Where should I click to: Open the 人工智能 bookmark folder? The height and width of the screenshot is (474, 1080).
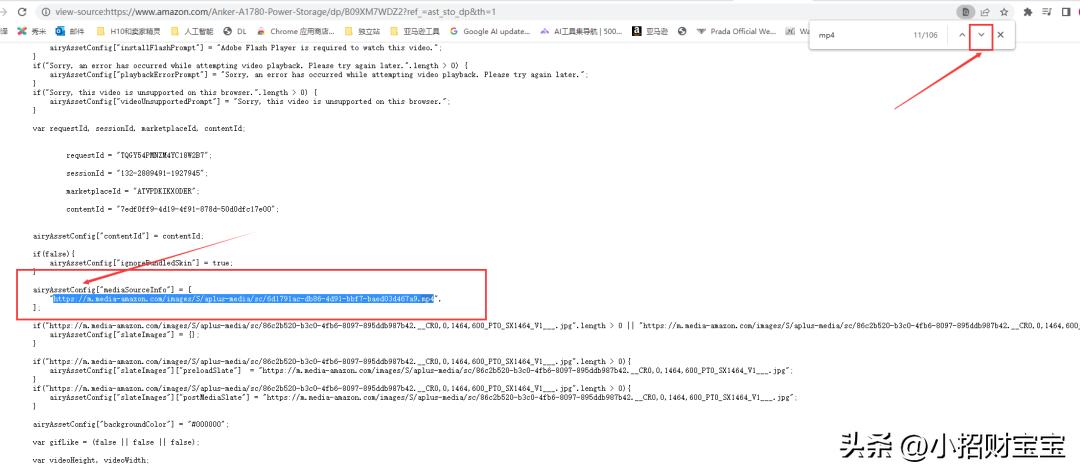192,31
